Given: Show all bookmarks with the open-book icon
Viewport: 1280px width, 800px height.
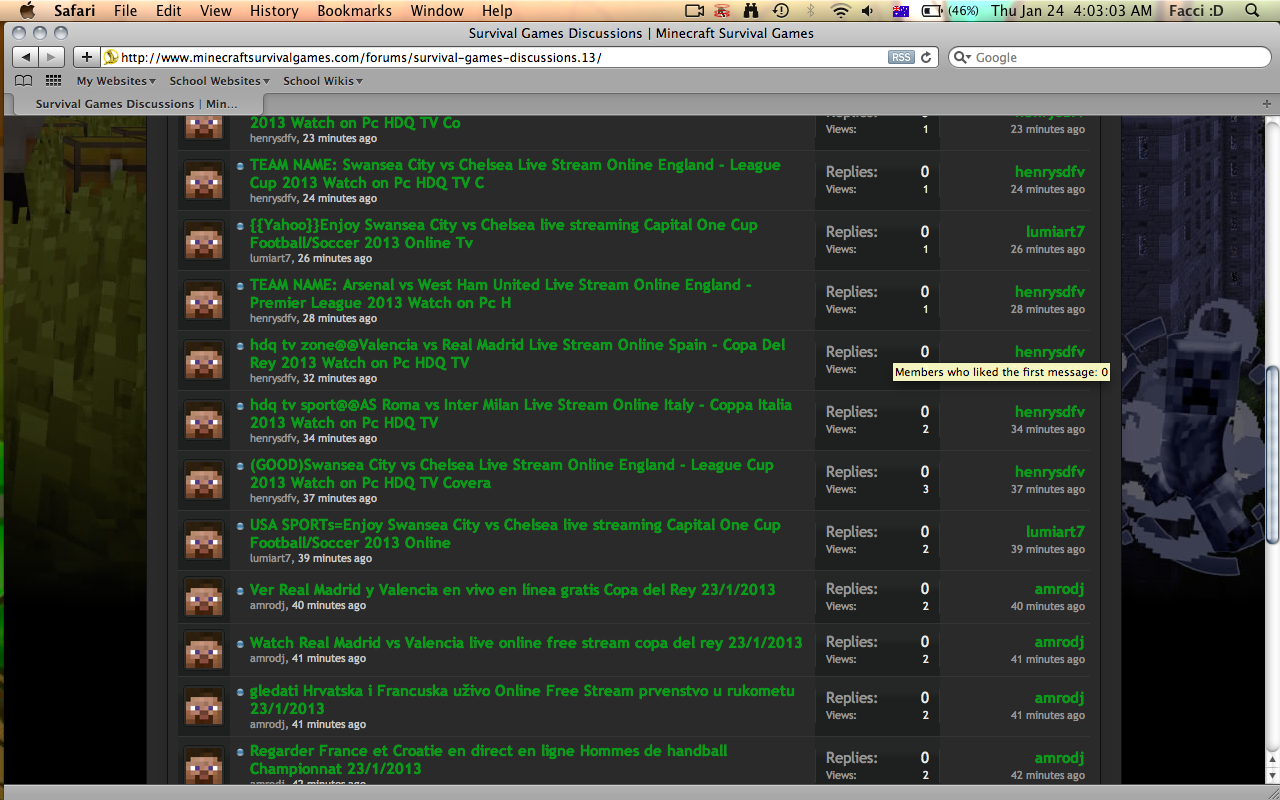Looking at the screenshot, I should click(x=23, y=81).
